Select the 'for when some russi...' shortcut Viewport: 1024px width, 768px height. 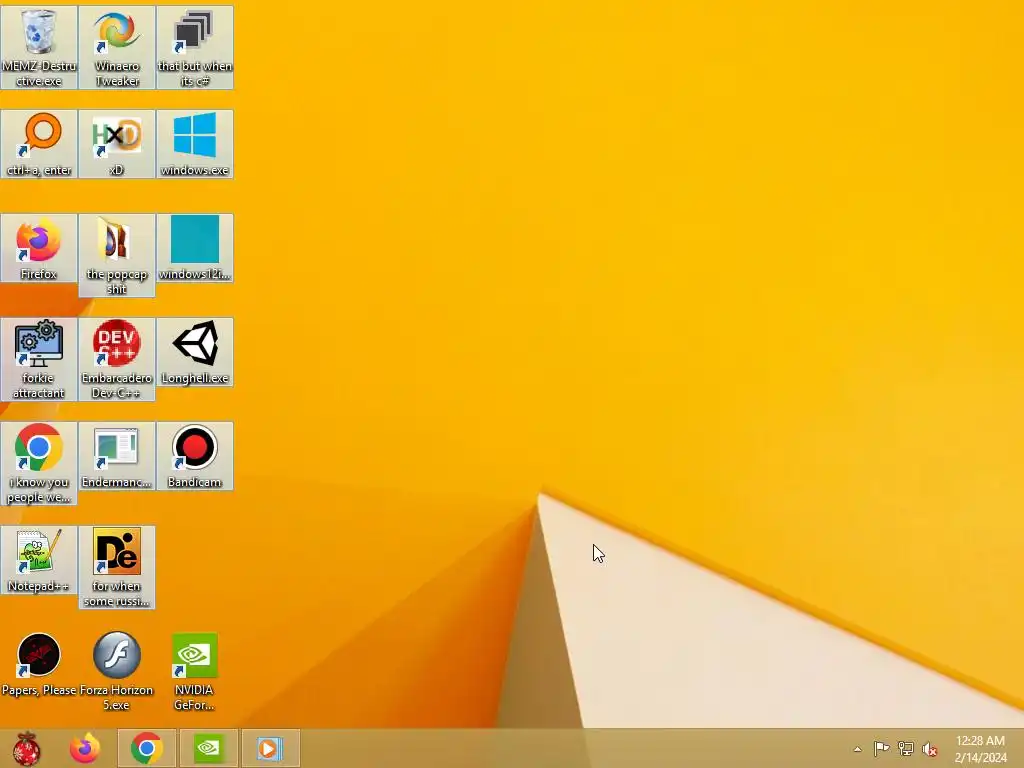[117, 567]
